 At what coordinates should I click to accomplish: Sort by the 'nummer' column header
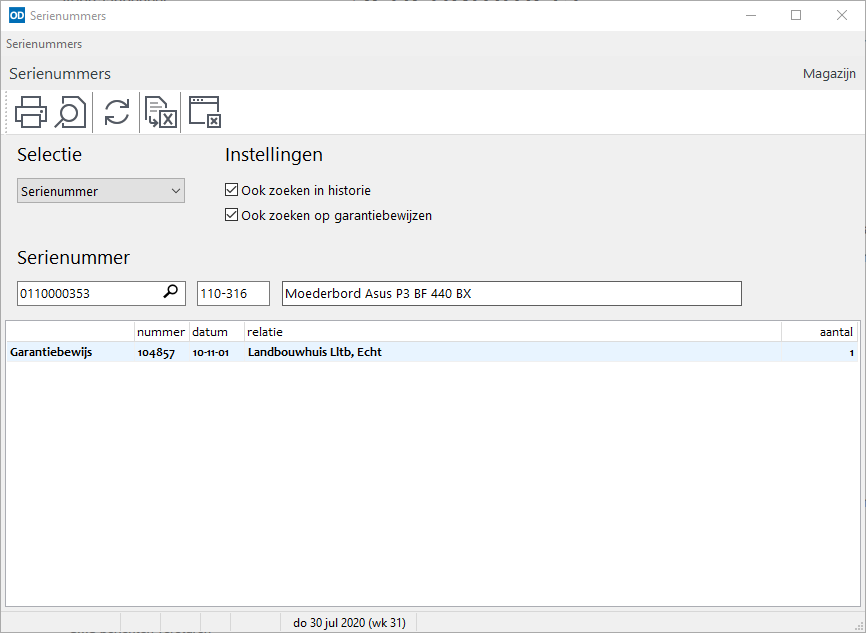[x=160, y=332]
